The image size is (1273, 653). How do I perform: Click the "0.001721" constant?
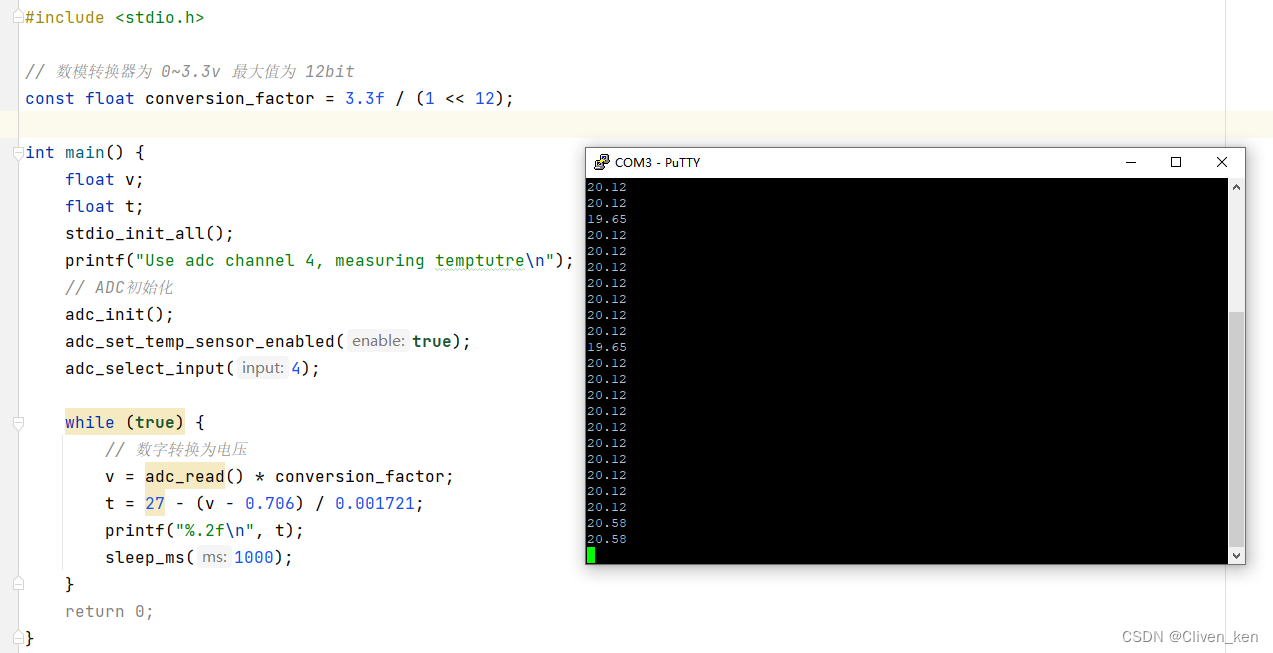point(375,504)
